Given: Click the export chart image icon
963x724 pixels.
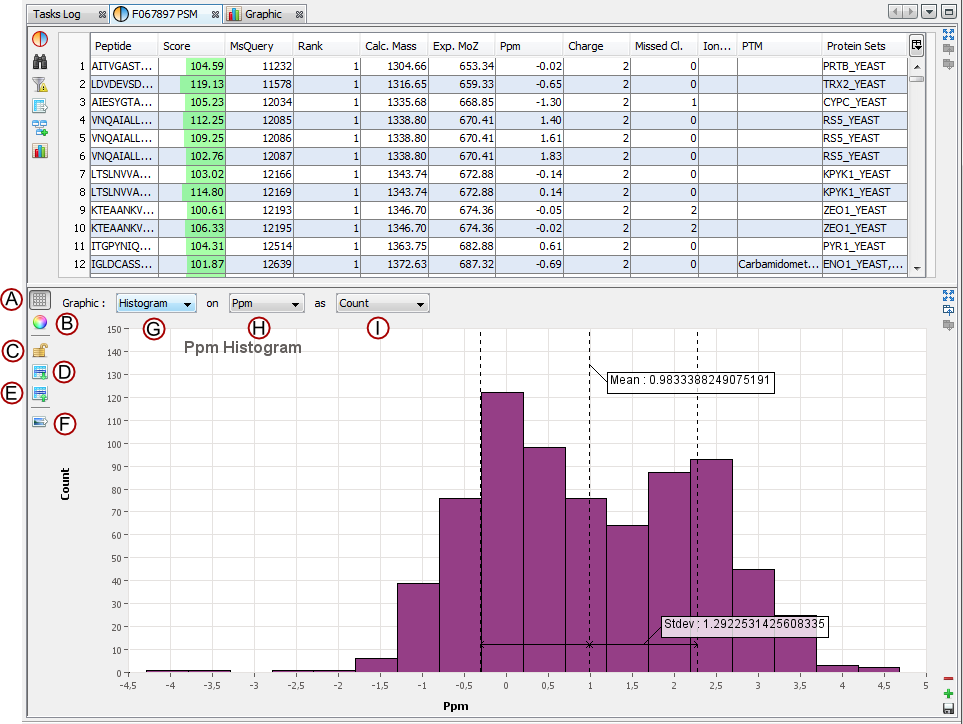Looking at the screenshot, I should (40, 423).
